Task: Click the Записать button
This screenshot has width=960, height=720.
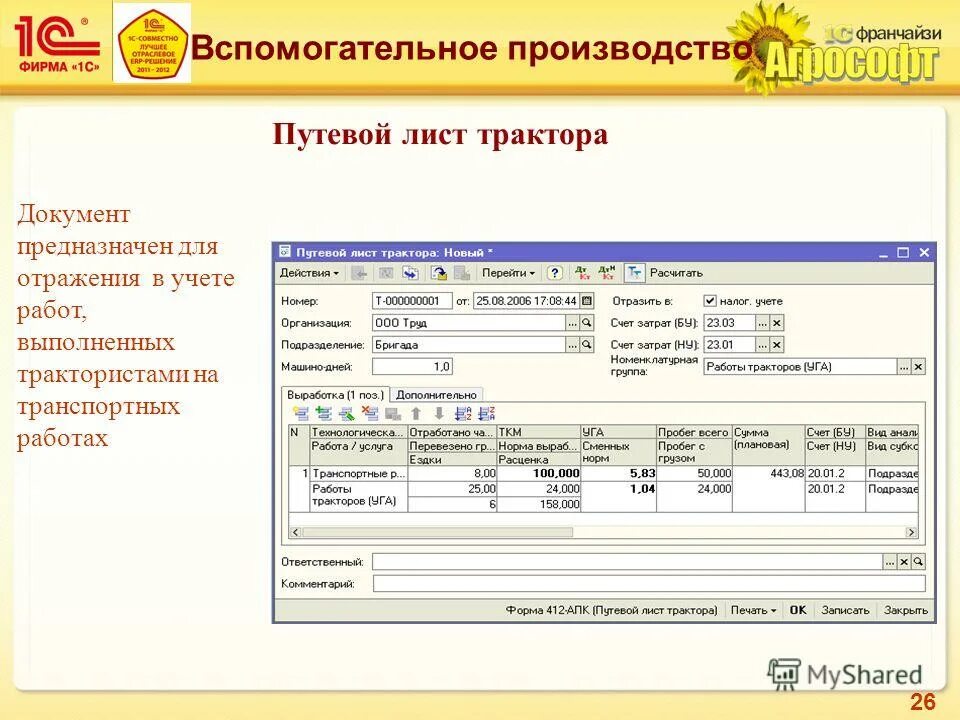Action: [843, 608]
